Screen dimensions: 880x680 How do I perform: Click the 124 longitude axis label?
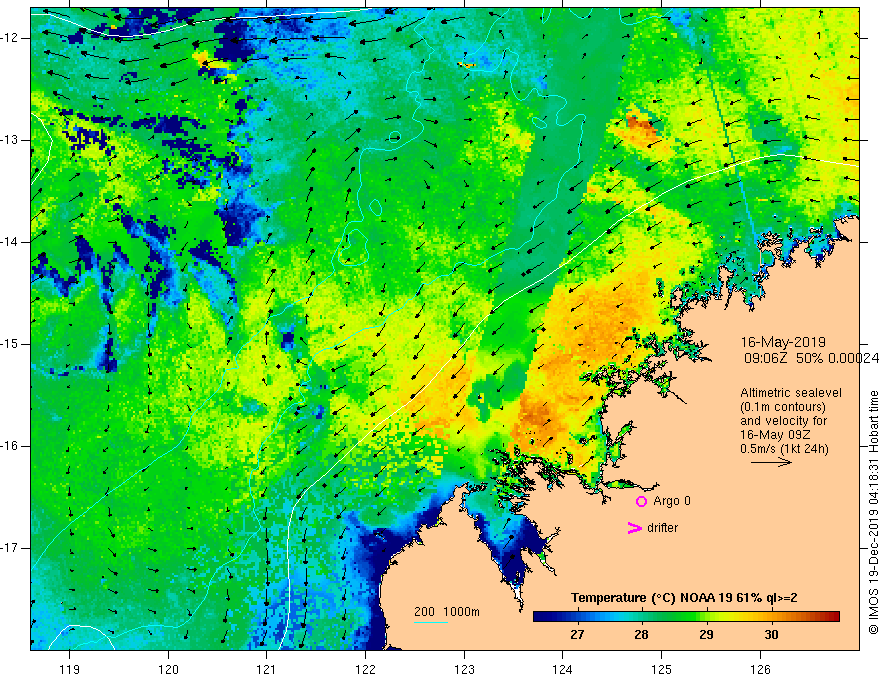(563, 669)
